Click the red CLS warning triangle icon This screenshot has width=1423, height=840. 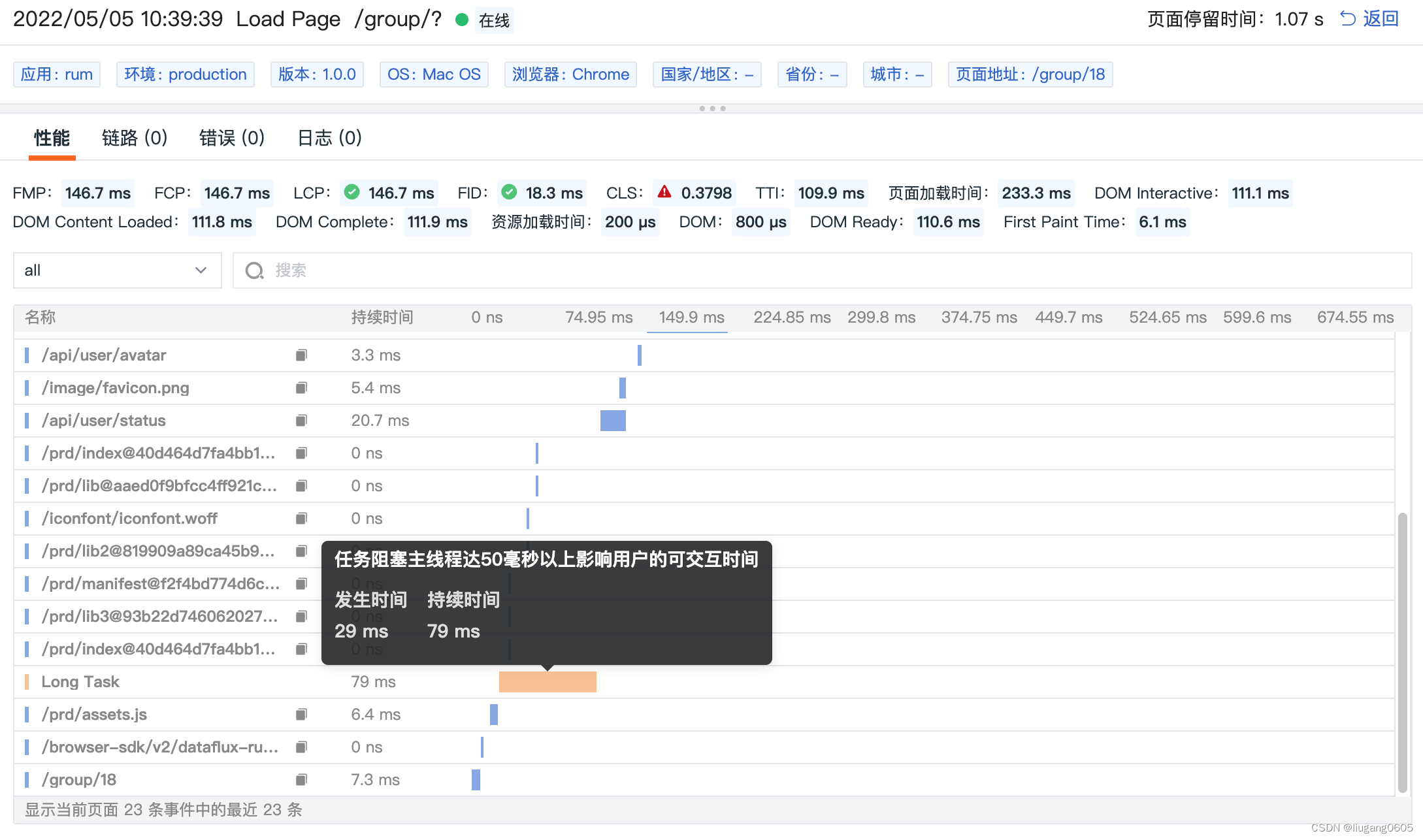coord(664,192)
